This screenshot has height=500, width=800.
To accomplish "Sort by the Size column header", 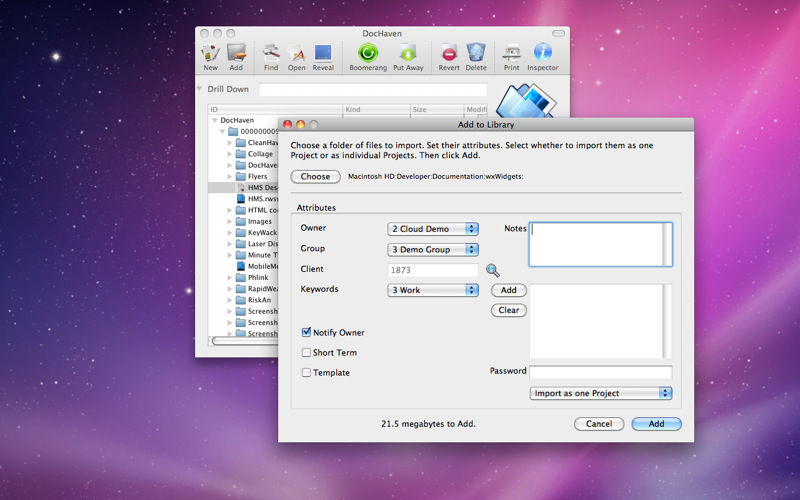I will point(437,109).
